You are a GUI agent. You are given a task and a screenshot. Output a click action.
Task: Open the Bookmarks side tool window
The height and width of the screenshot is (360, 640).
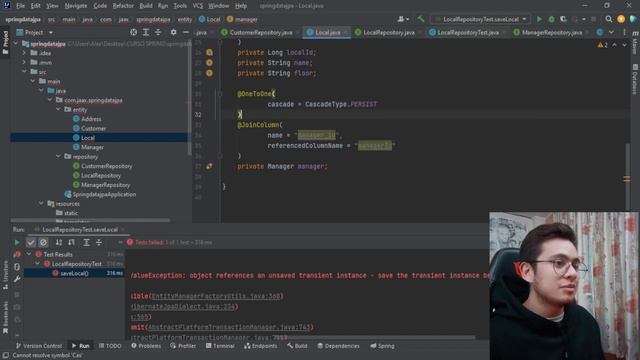pos(5,318)
